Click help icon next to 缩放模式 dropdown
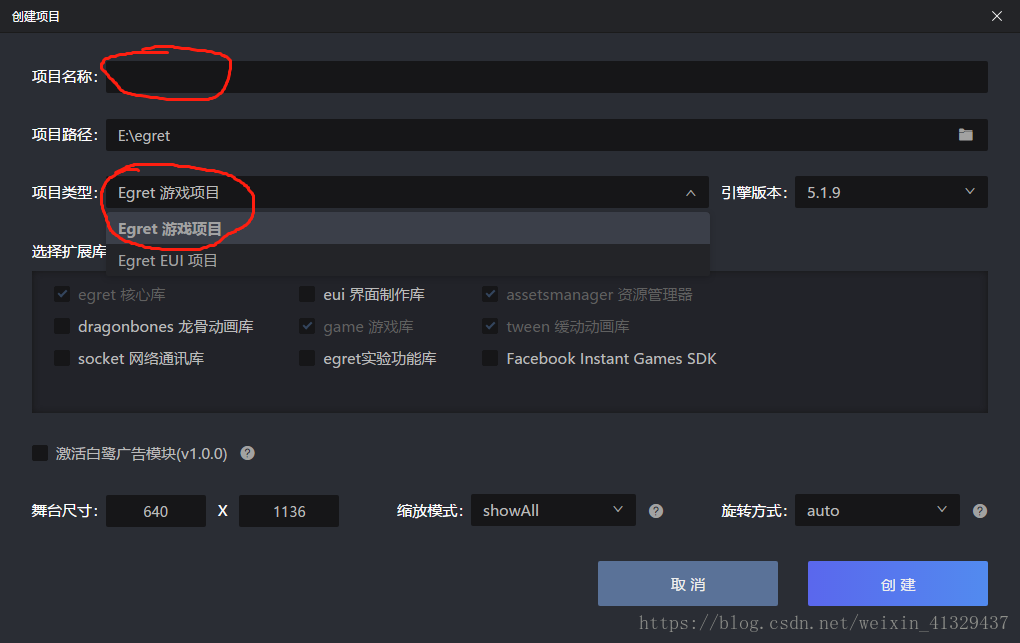The height and width of the screenshot is (643, 1020). tap(656, 511)
